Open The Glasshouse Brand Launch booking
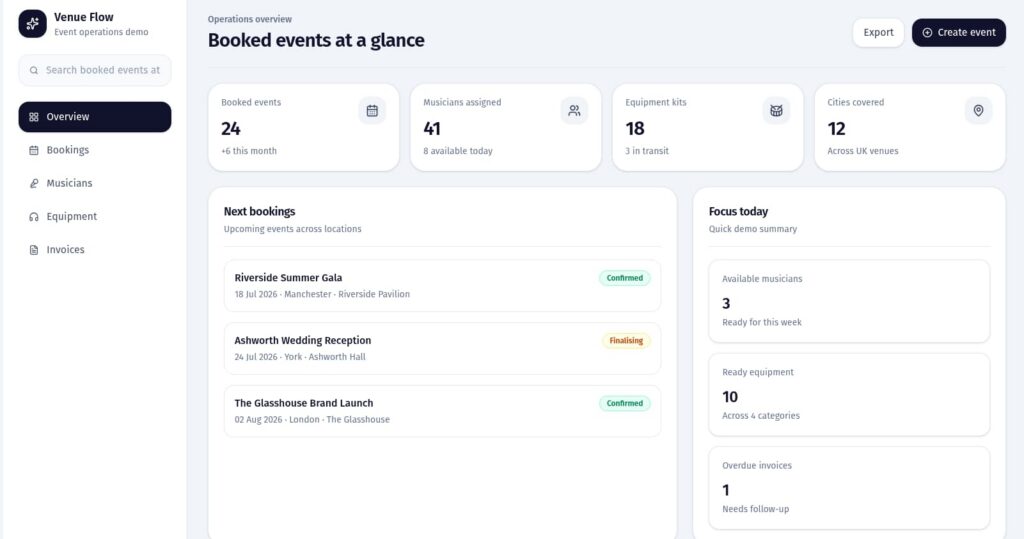 tap(442, 411)
